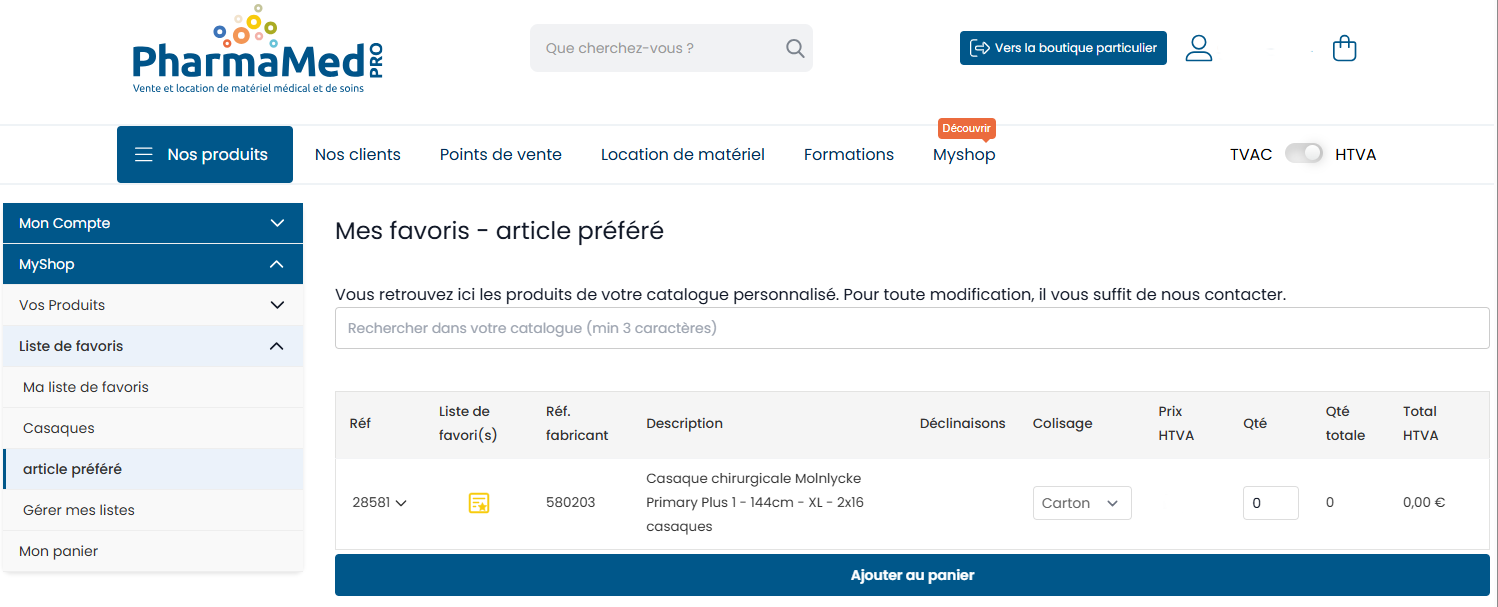This screenshot has height=607, width=1498.
Task: Select Casaques favorites list
Action: pyautogui.click(x=59, y=428)
